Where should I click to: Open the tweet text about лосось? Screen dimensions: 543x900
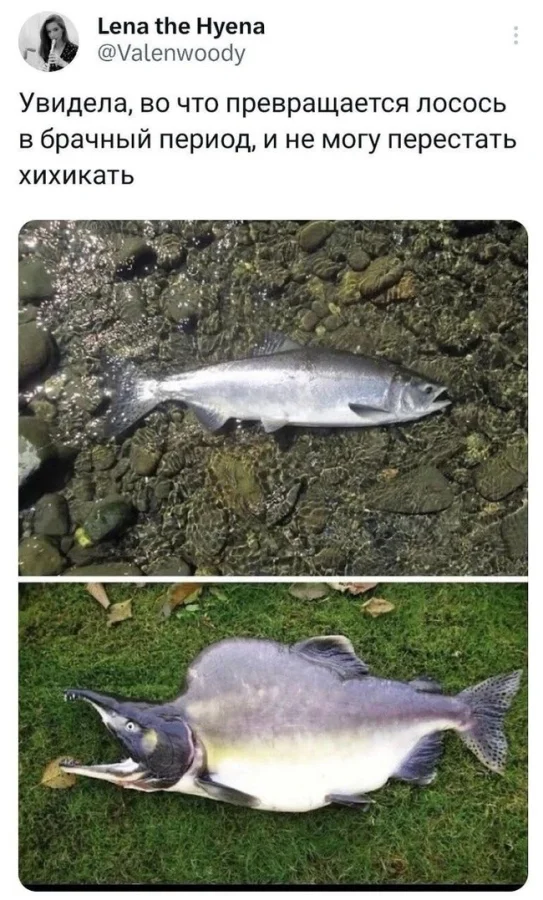tap(267, 139)
